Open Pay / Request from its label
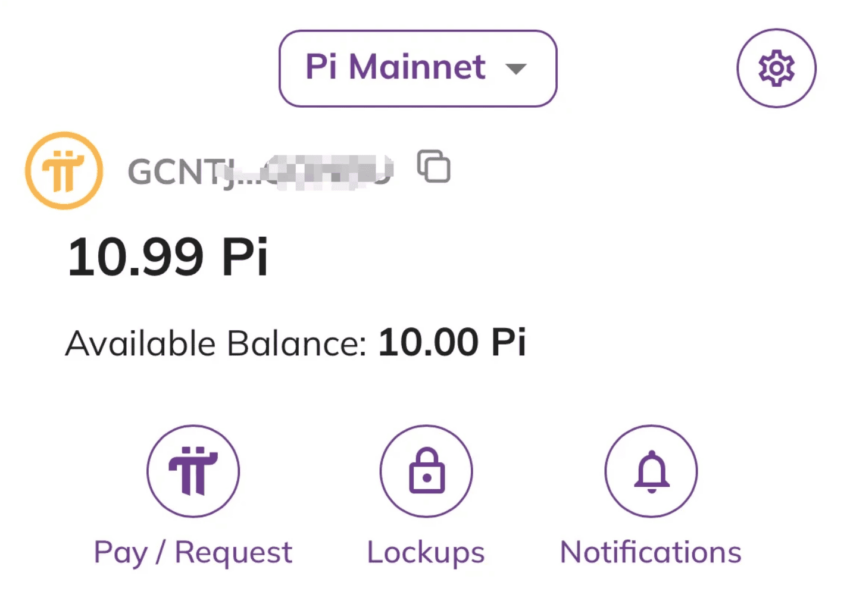 click(x=192, y=551)
